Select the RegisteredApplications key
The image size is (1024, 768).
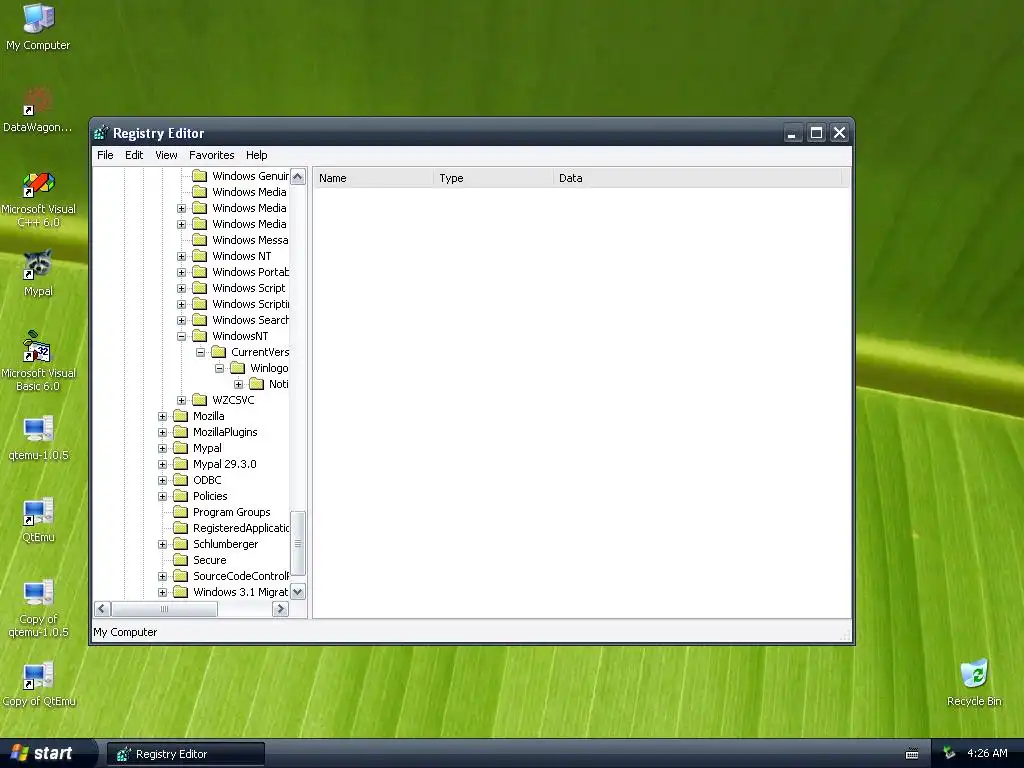click(241, 528)
